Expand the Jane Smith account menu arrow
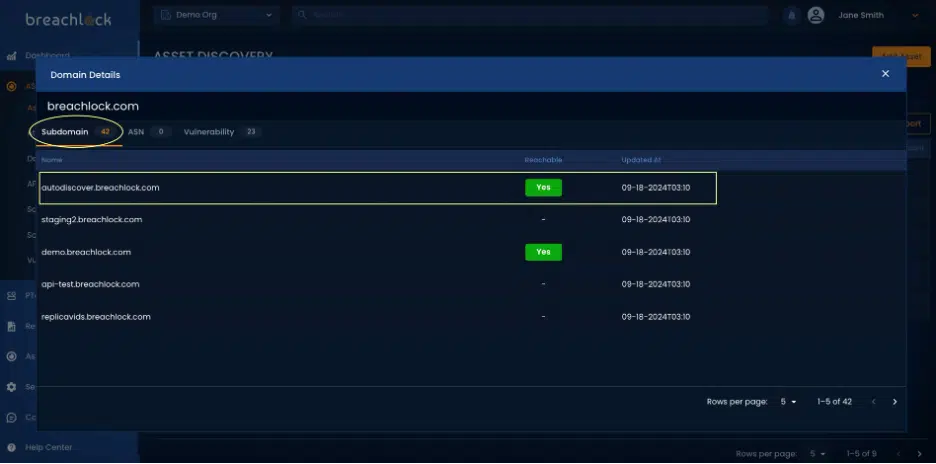Viewport: 936px width, 464px height. pos(915,16)
